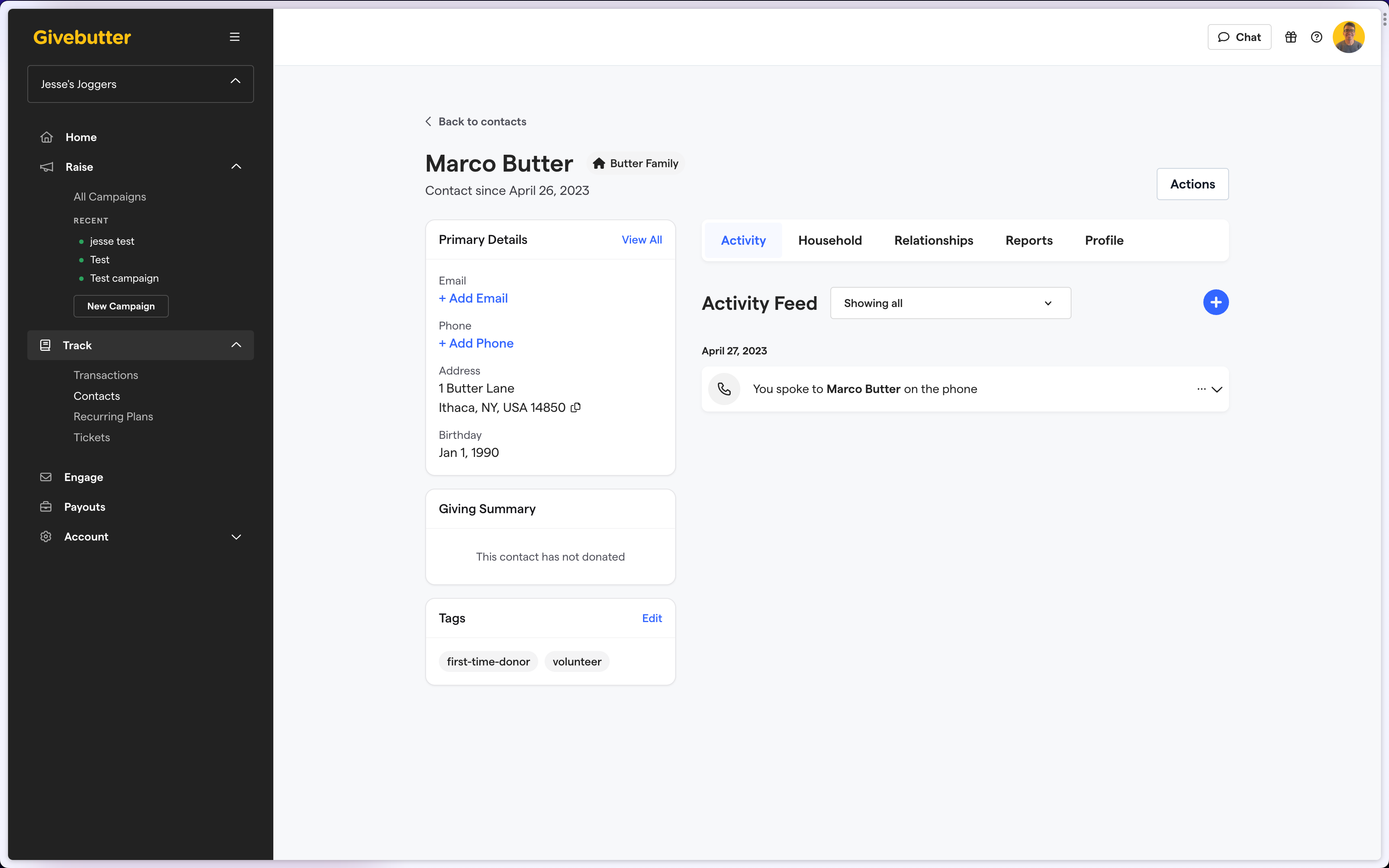Click View All primary details link
1389x868 pixels.
pos(641,239)
